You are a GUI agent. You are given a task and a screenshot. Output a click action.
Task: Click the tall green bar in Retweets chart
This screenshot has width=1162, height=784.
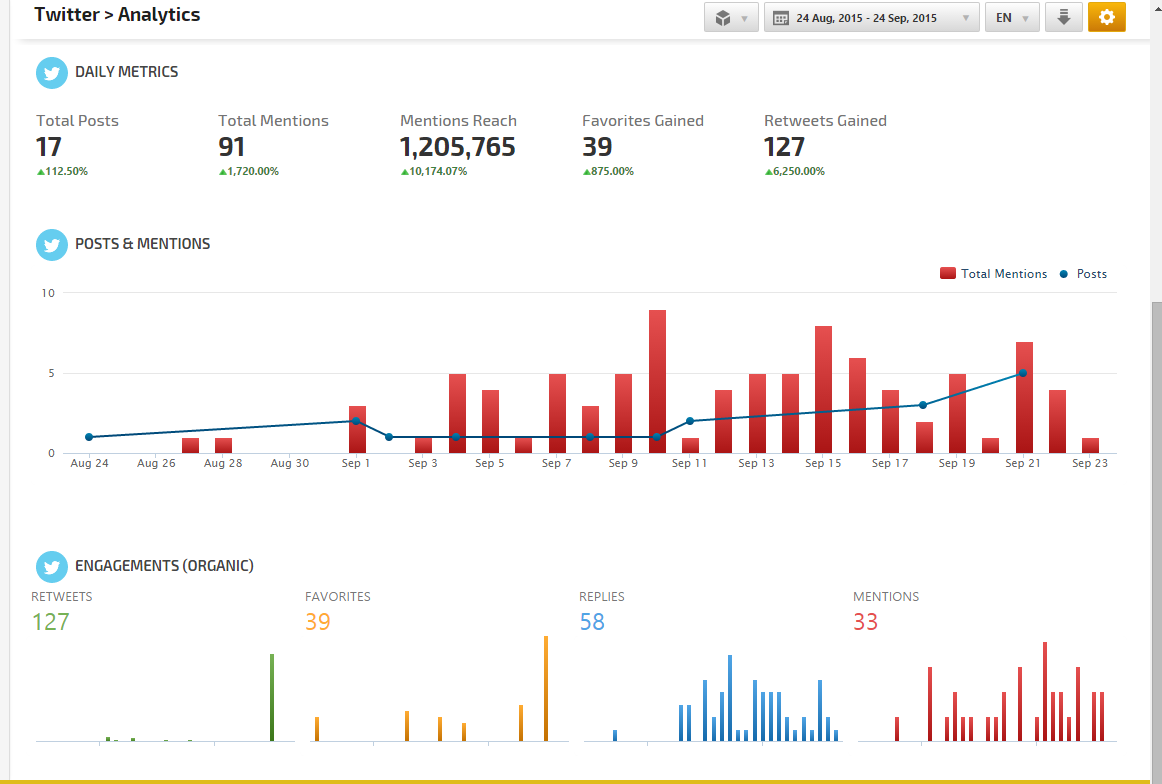[272, 697]
